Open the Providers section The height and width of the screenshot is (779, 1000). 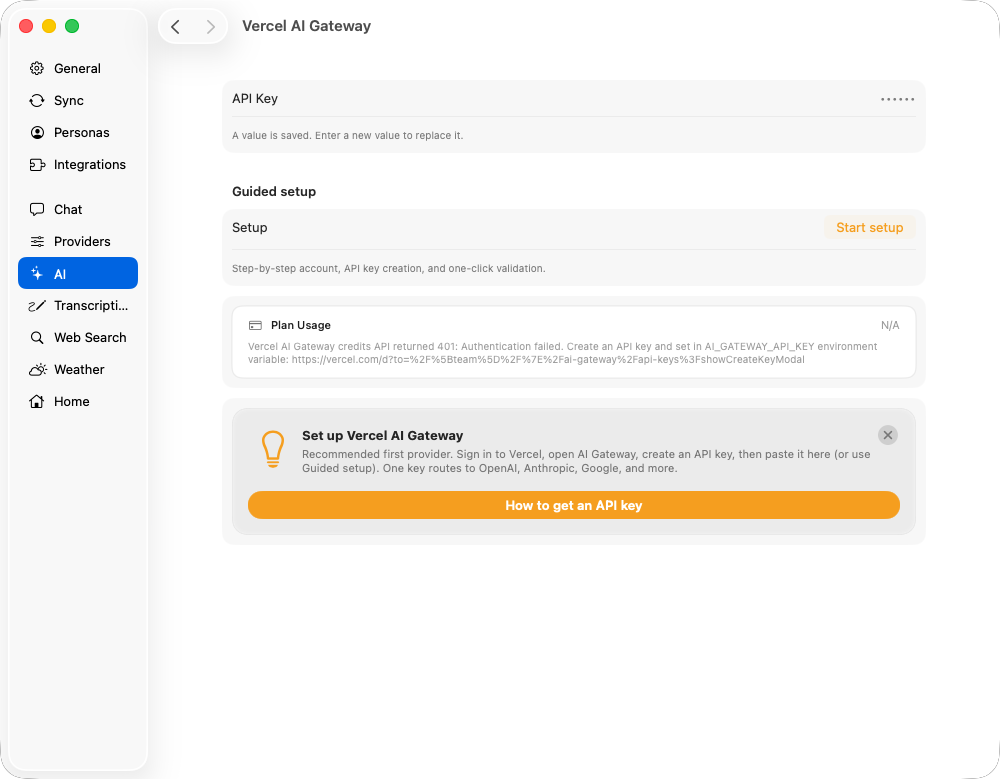tap(82, 241)
